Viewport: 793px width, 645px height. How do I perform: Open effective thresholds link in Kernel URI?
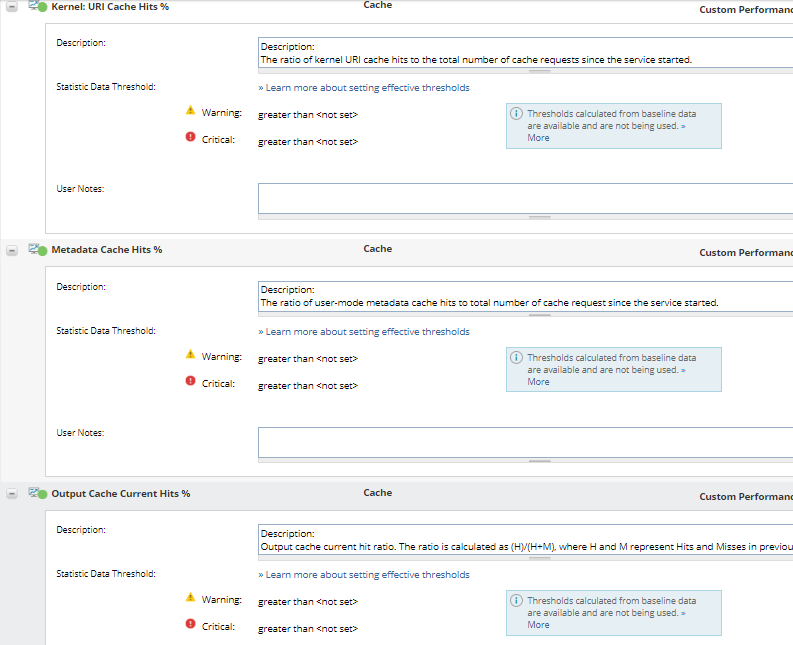pos(364,88)
